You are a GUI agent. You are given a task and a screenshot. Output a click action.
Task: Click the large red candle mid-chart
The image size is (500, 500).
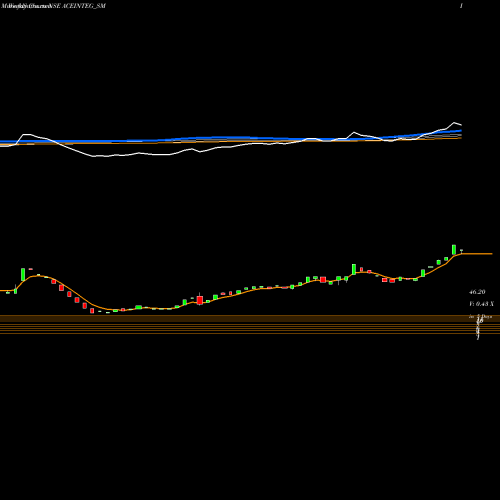pos(200,300)
